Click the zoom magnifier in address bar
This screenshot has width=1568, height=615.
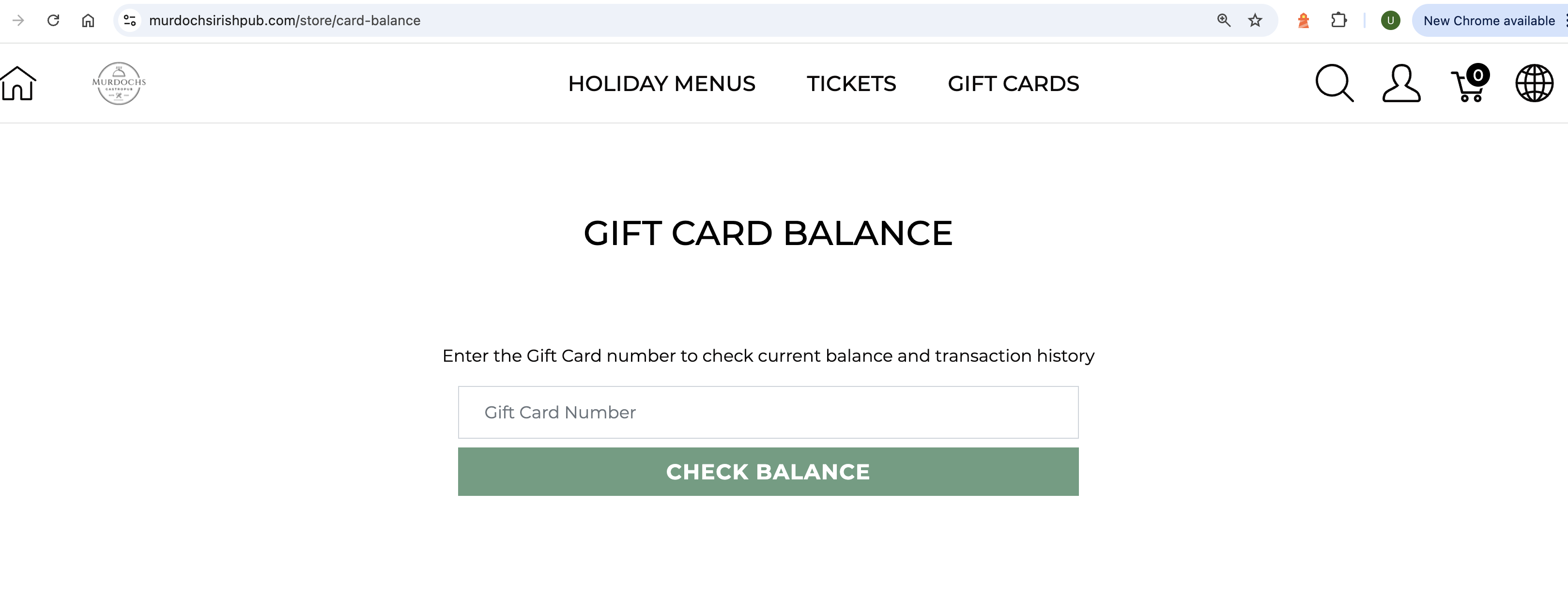point(1224,21)
